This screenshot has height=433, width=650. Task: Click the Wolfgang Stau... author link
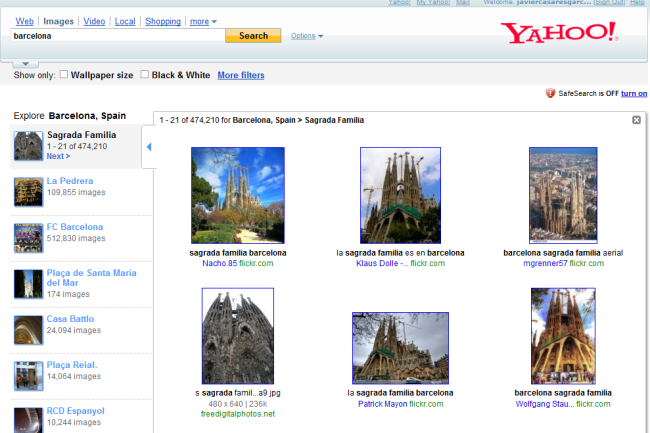545,404
